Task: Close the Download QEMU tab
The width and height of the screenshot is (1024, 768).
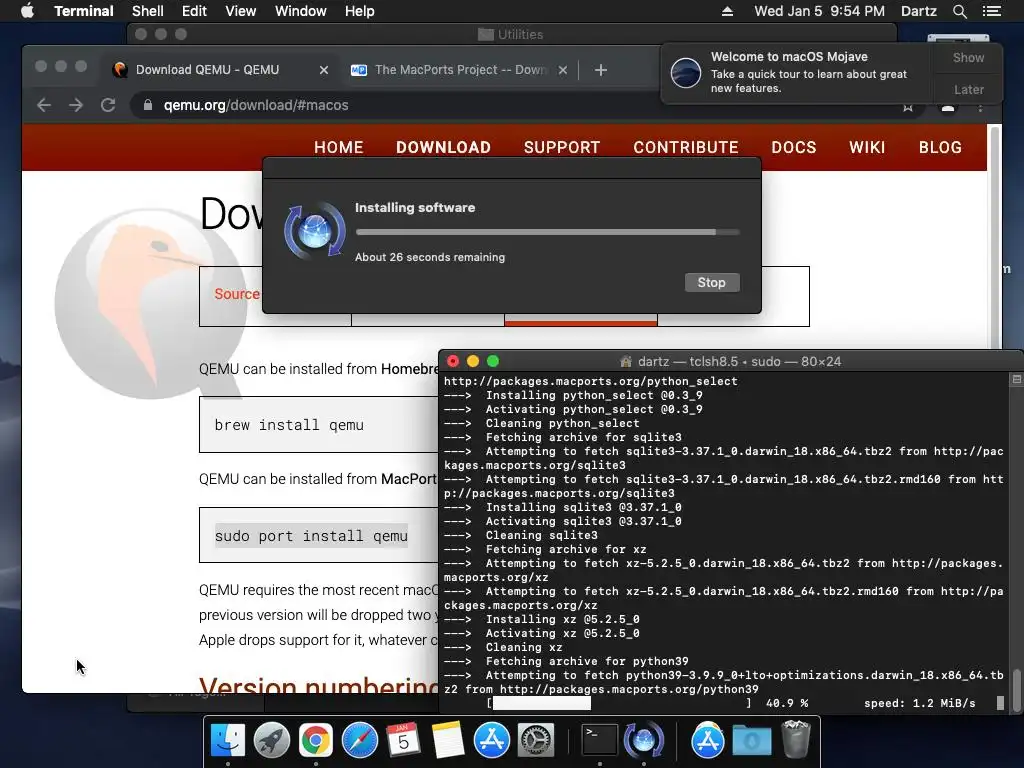Action: point(324,70)
